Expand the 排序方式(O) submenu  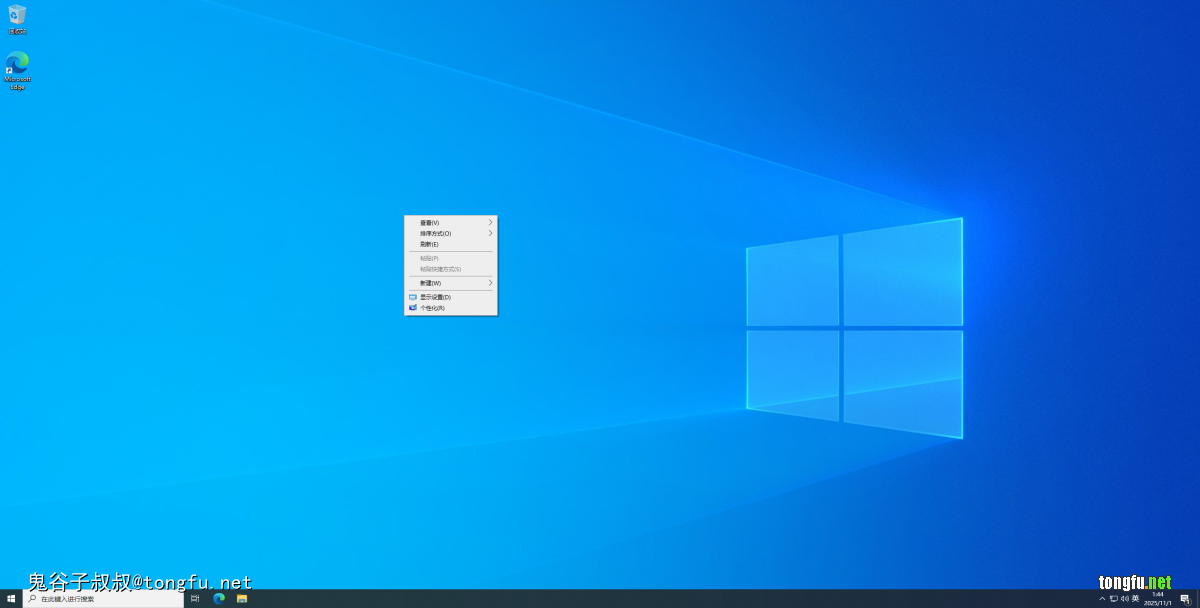pyautogui.click(x=450, y=233)
